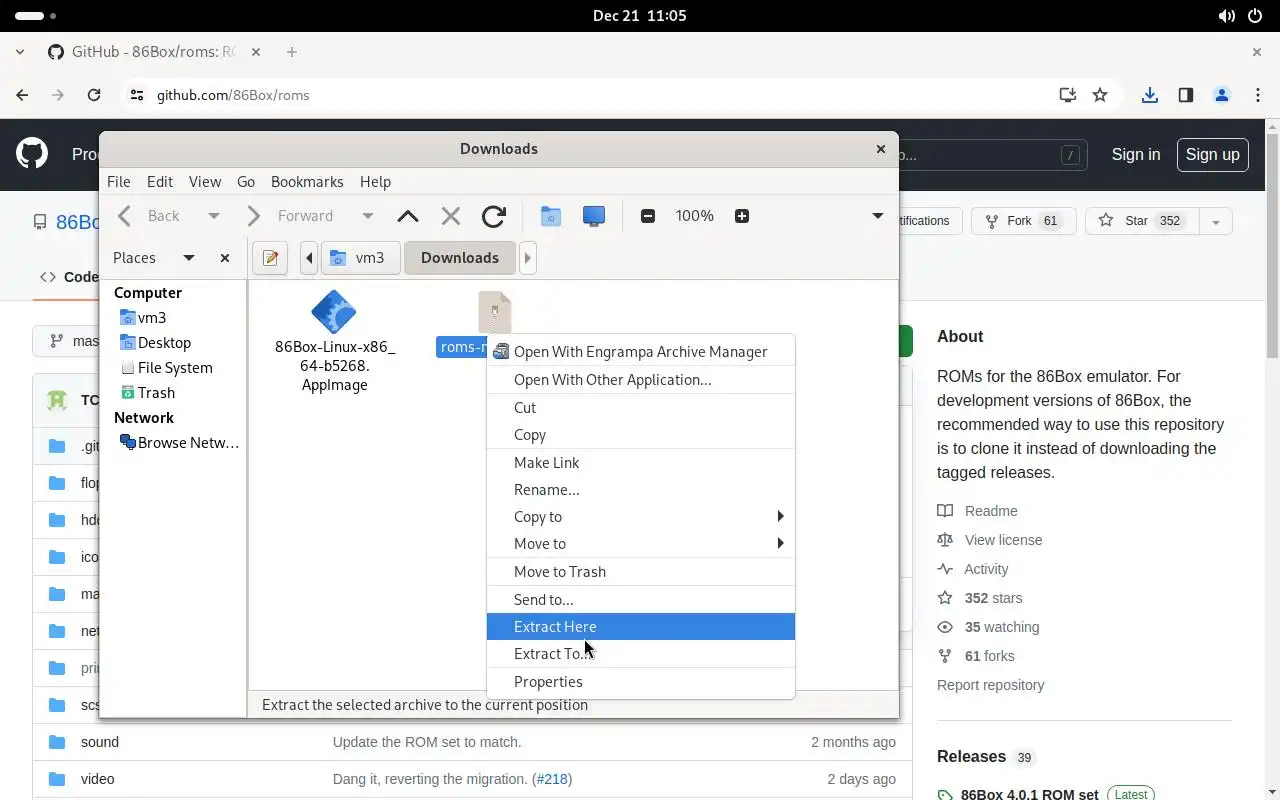Select the roms archive file icon
This screenshot has height=800, width=1280.
pos(494,313)
